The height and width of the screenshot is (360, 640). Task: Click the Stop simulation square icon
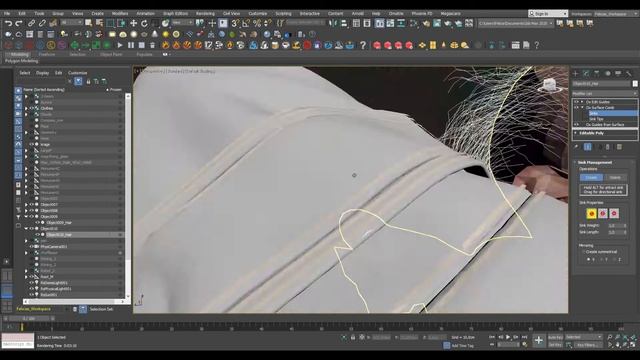(x=141, y=45)
